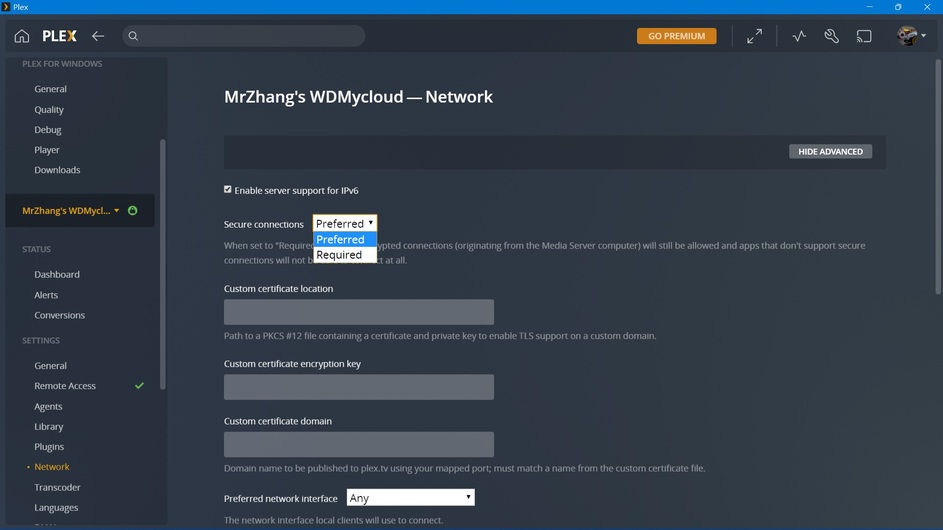Click the MrZhang's WDMycloud — Network heading
Viewport: 943px width, 530px height.
358,97
